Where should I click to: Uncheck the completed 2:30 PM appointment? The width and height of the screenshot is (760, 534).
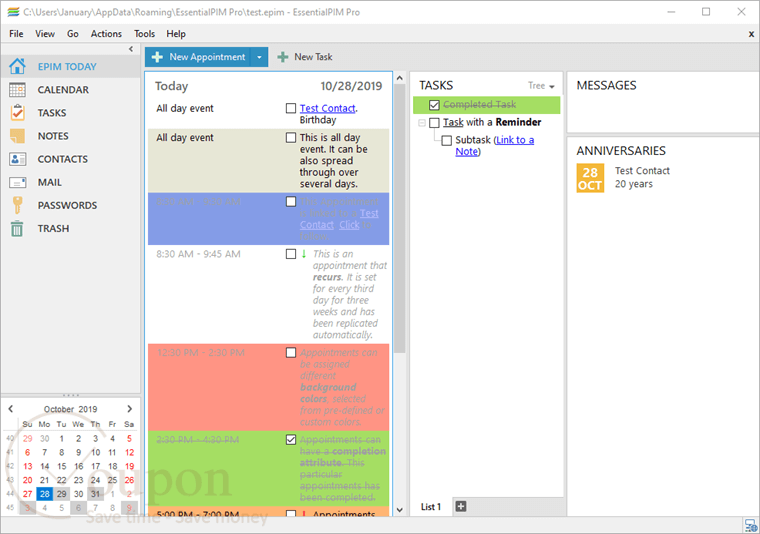point(291,440)
